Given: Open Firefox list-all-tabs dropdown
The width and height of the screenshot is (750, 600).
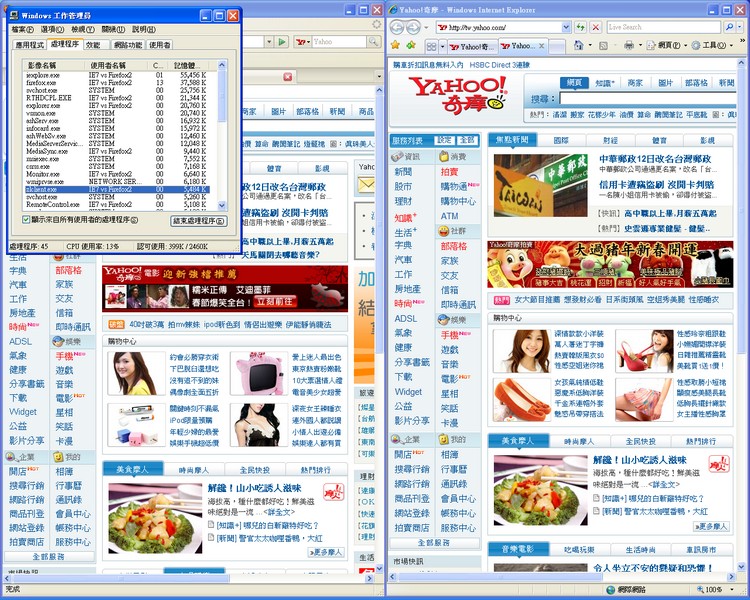Looking at the screenshot, I should coord(379,77).
